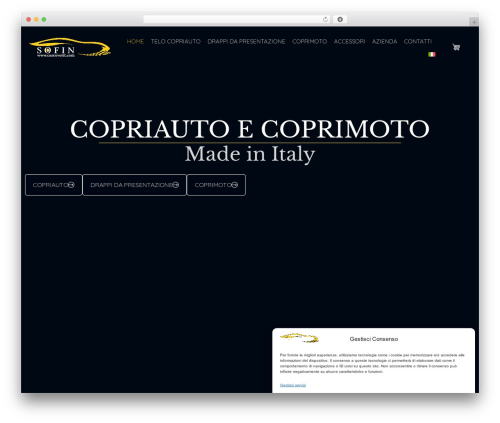Click the arrow icon on Copriauto button
The image size is (500, 423).
71,185
